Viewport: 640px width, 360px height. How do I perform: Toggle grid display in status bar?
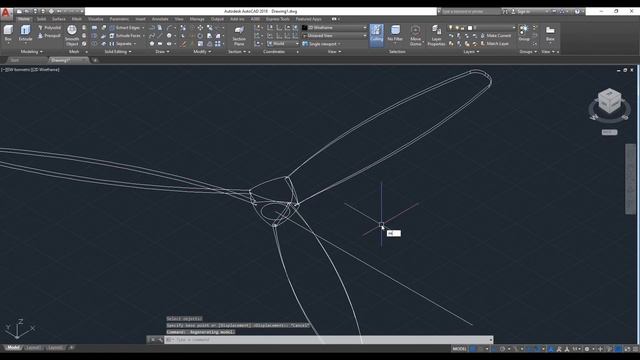(x=473, y=349)
